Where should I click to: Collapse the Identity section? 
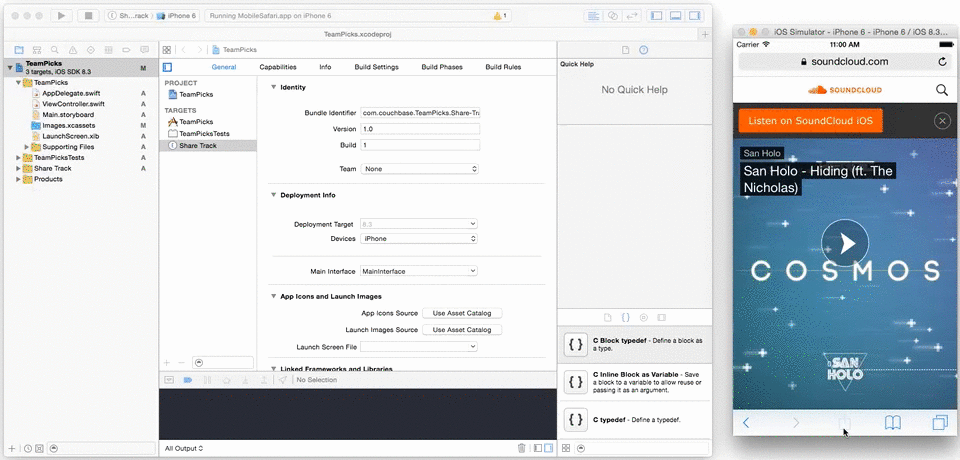tap(273, 88)
